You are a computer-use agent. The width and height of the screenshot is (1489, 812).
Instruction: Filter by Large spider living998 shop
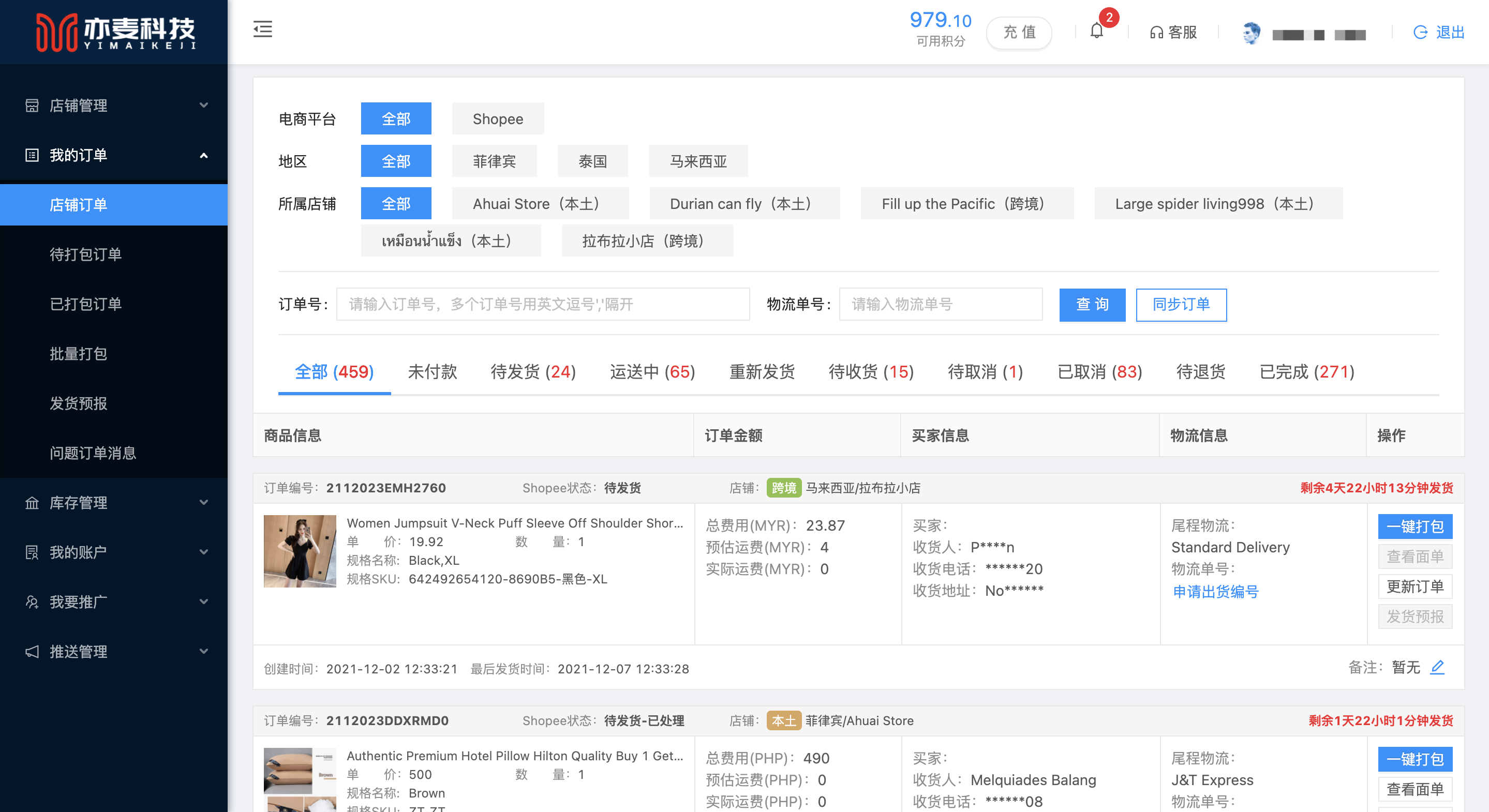point(1218,203)
